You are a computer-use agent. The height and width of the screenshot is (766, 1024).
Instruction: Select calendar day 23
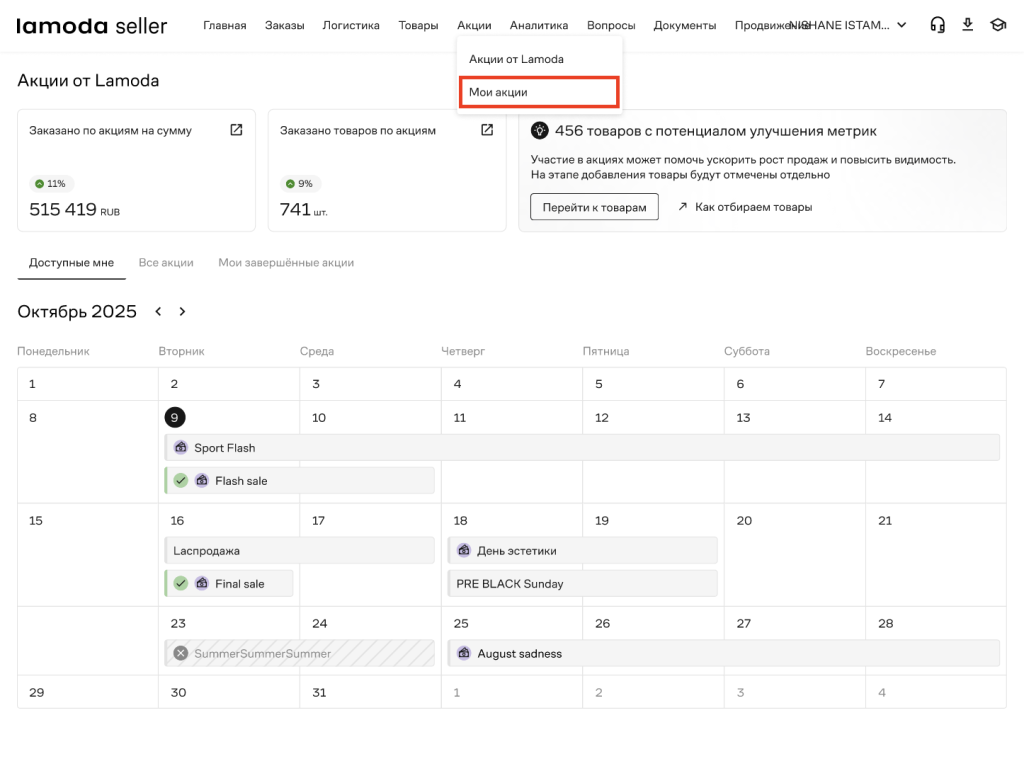pos(178,623)
